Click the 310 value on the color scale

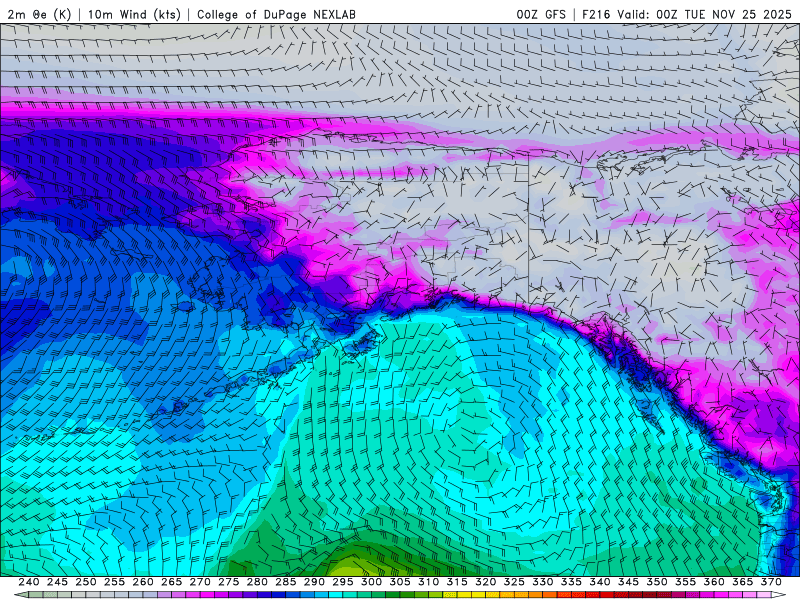click(x=429, y=582)
